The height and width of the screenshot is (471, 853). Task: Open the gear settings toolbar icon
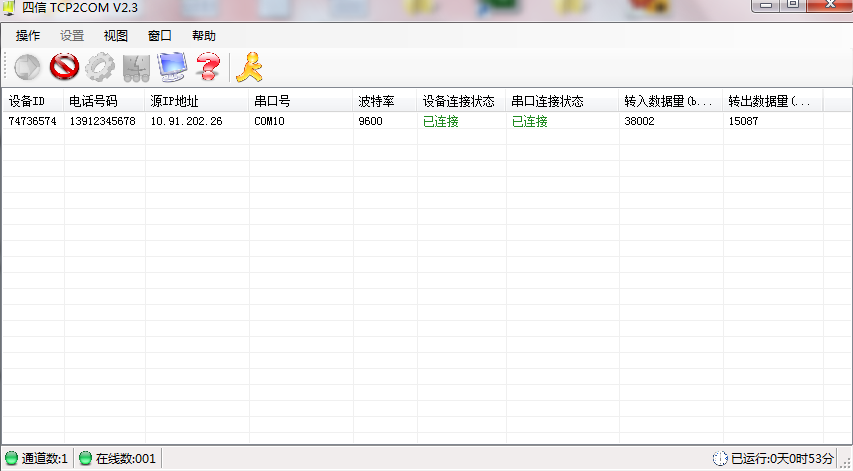[100, 67]
